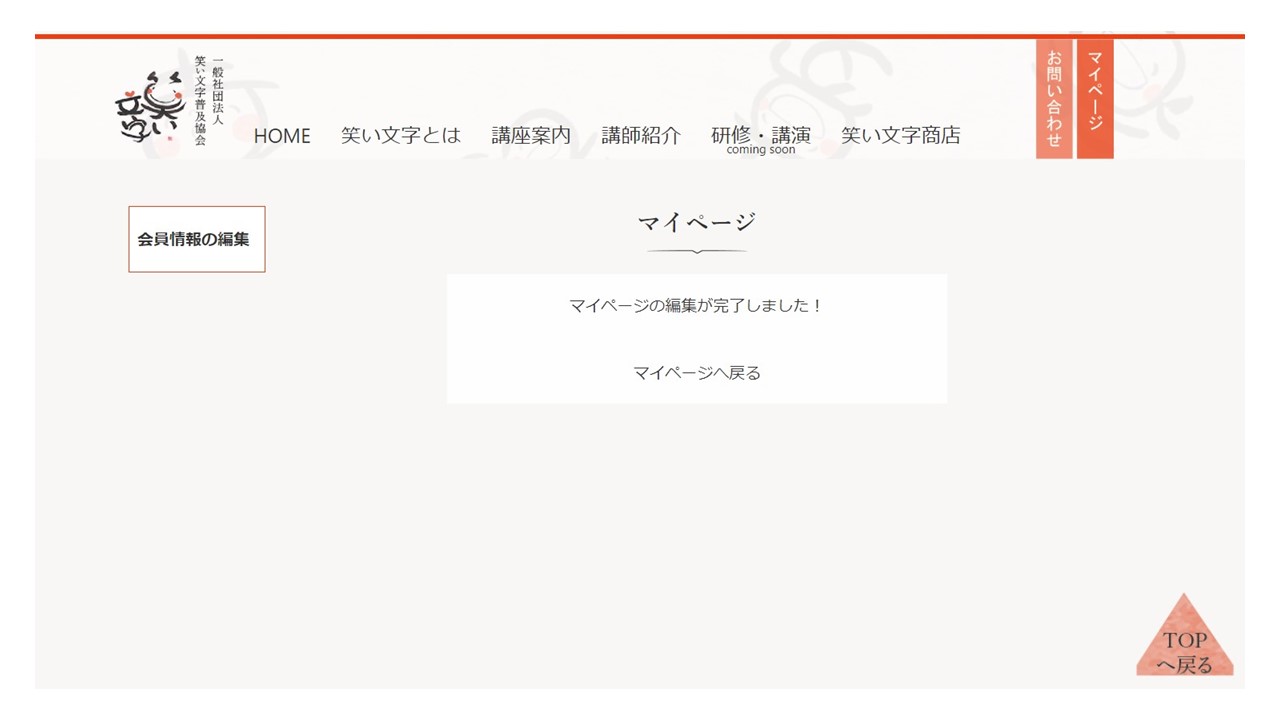Open the vertical マイページ tab

[1095, 99]
